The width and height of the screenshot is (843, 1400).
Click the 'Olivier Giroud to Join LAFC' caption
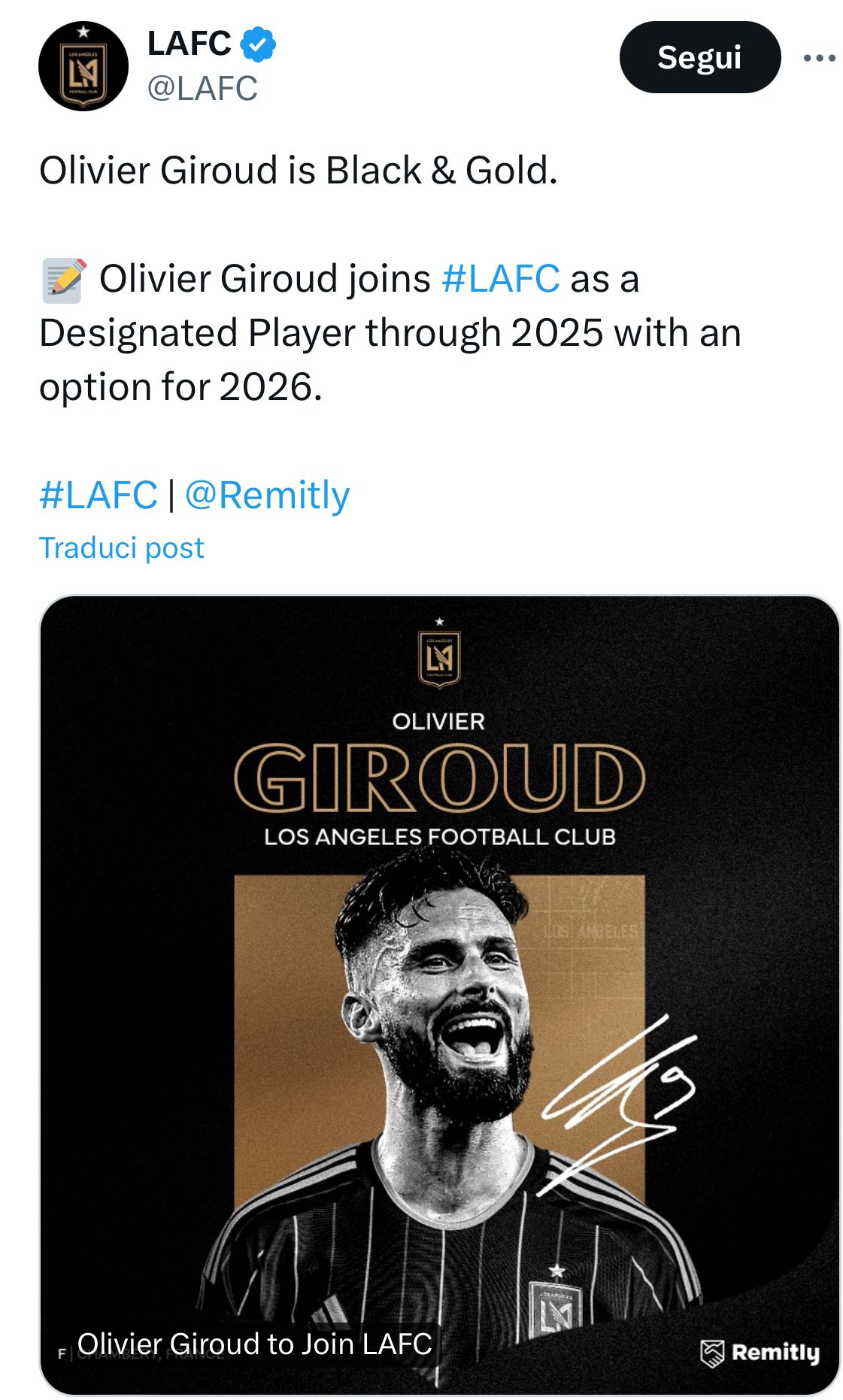254,1344
